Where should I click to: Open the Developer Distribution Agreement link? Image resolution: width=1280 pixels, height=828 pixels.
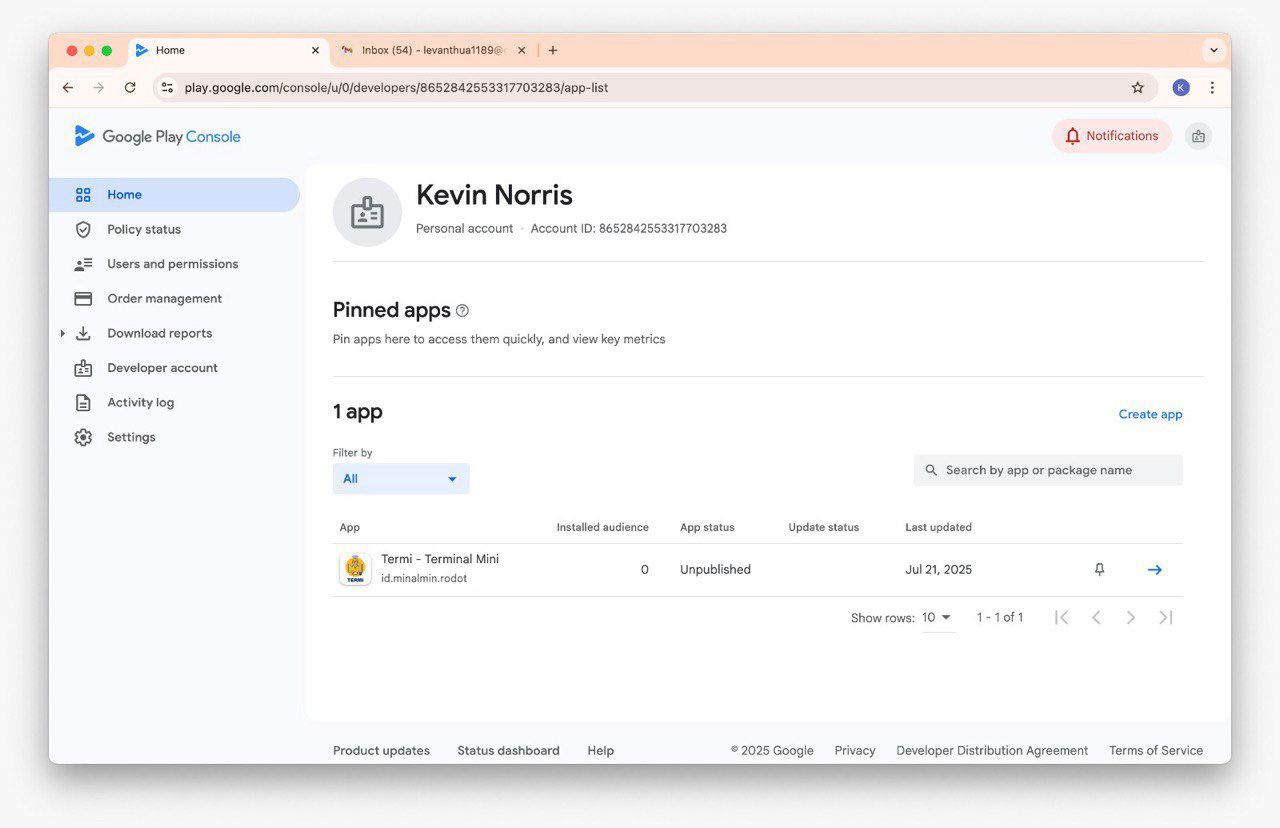(x=992, y=751)
